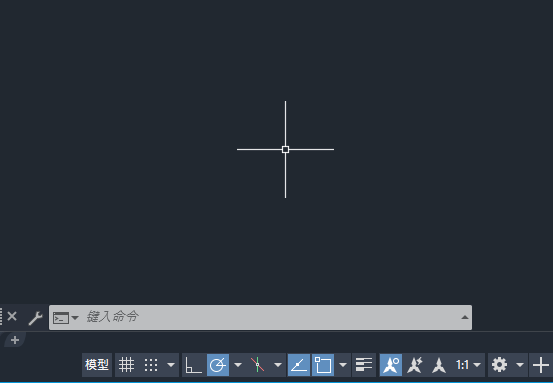Viewport: 553px width, 383px height.
Task: Open isometric drafting plane dropdown
Action: pyautogui.click(x=278, y=365)
